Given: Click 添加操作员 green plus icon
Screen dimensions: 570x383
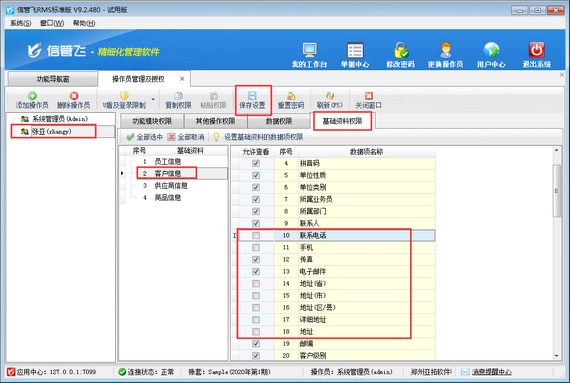Looking at the screenshot, I should tap(32, 96).
